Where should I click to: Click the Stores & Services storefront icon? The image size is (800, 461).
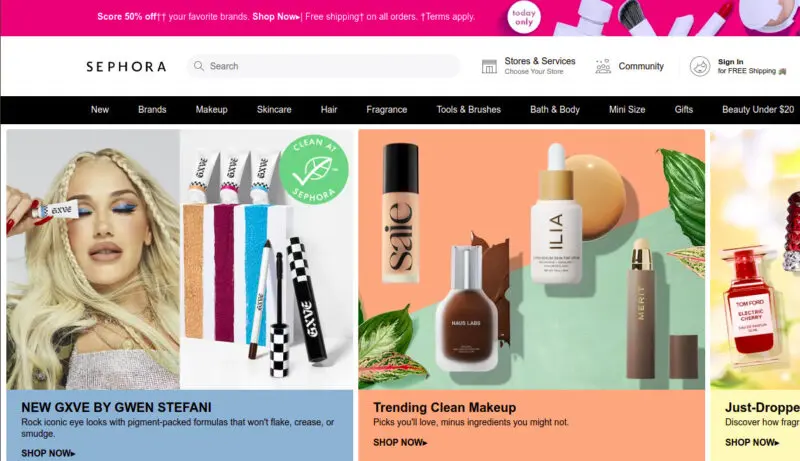pyautogui.click(x=489, y=66)
